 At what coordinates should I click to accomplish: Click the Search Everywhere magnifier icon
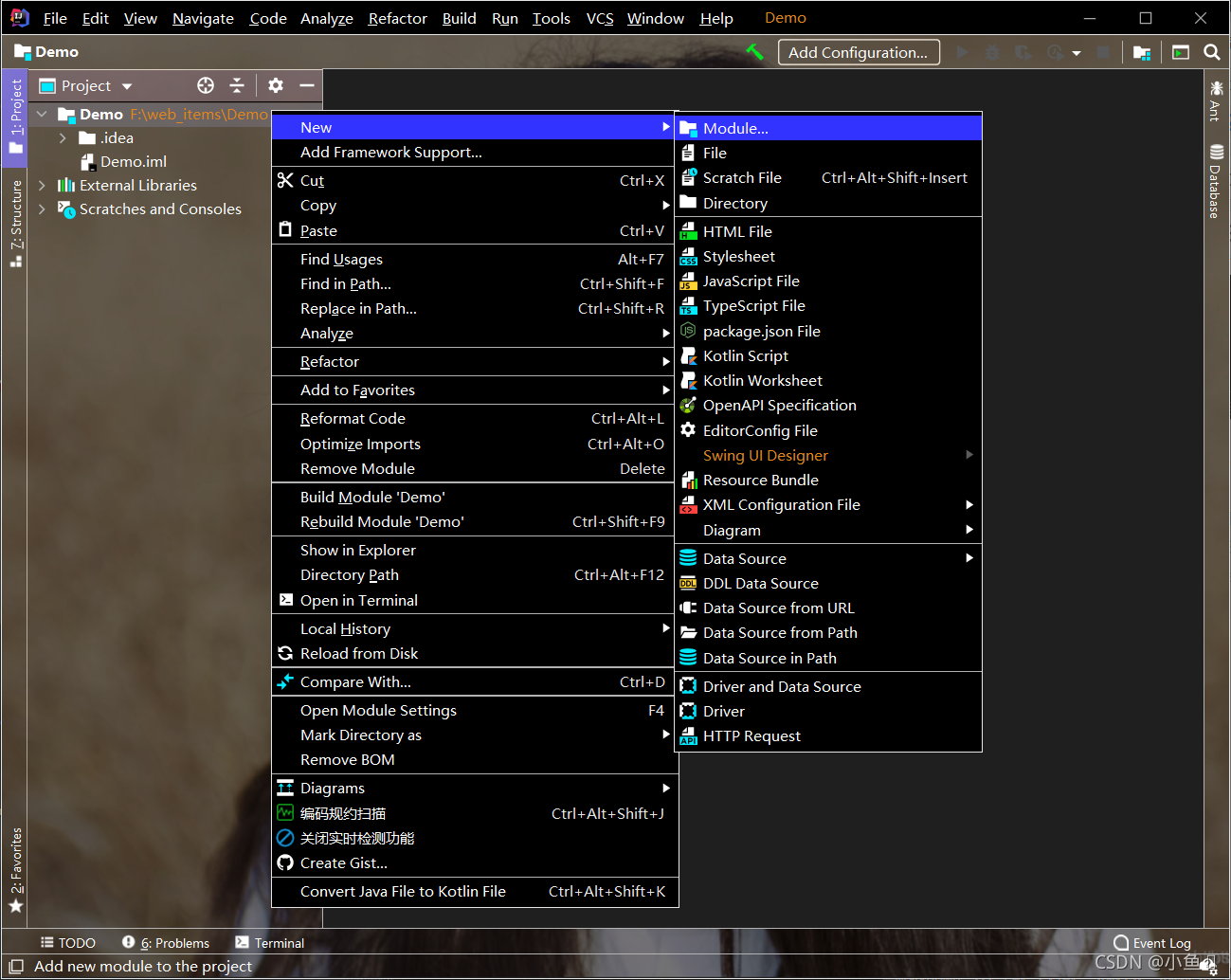pos(1212,52)
